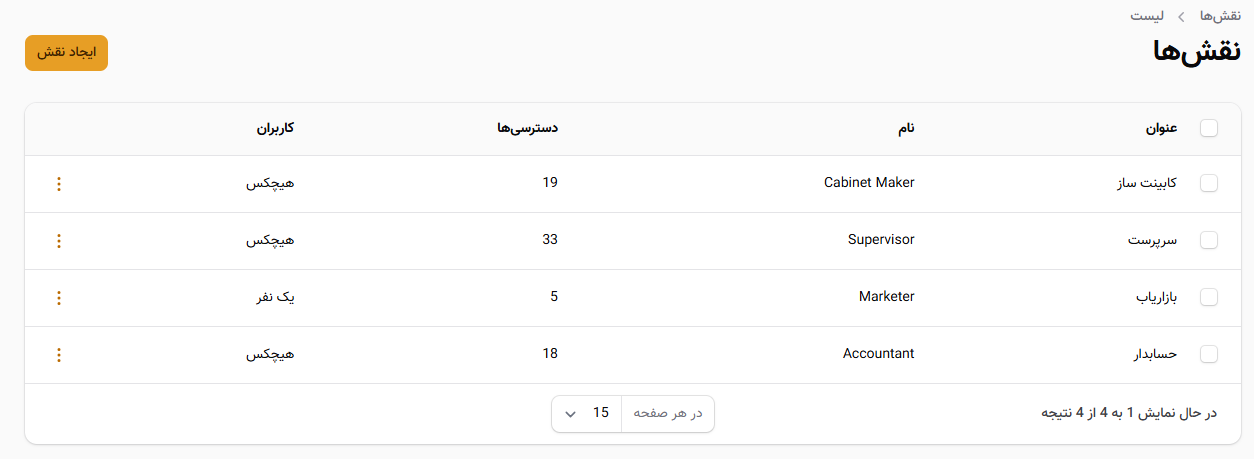Click the ایجاد نقش create button
Viewport: 1254px width, 459px height.
[66, 53]
